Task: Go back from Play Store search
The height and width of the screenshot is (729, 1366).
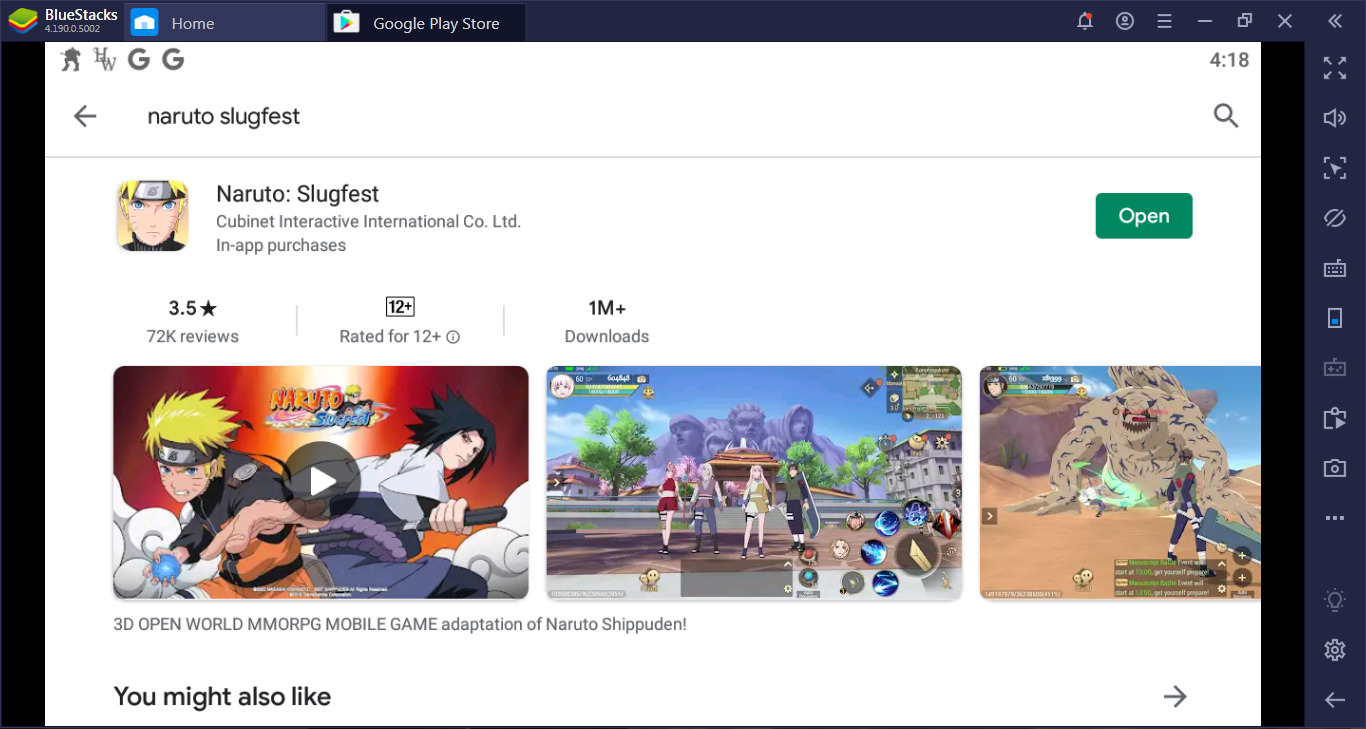Action: (85, 116)
